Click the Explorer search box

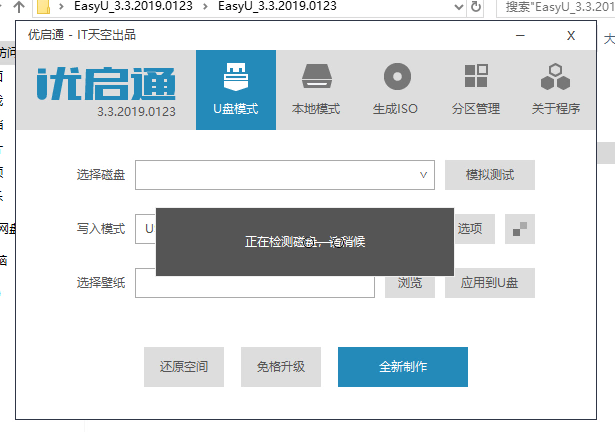[x=555, y=7]
